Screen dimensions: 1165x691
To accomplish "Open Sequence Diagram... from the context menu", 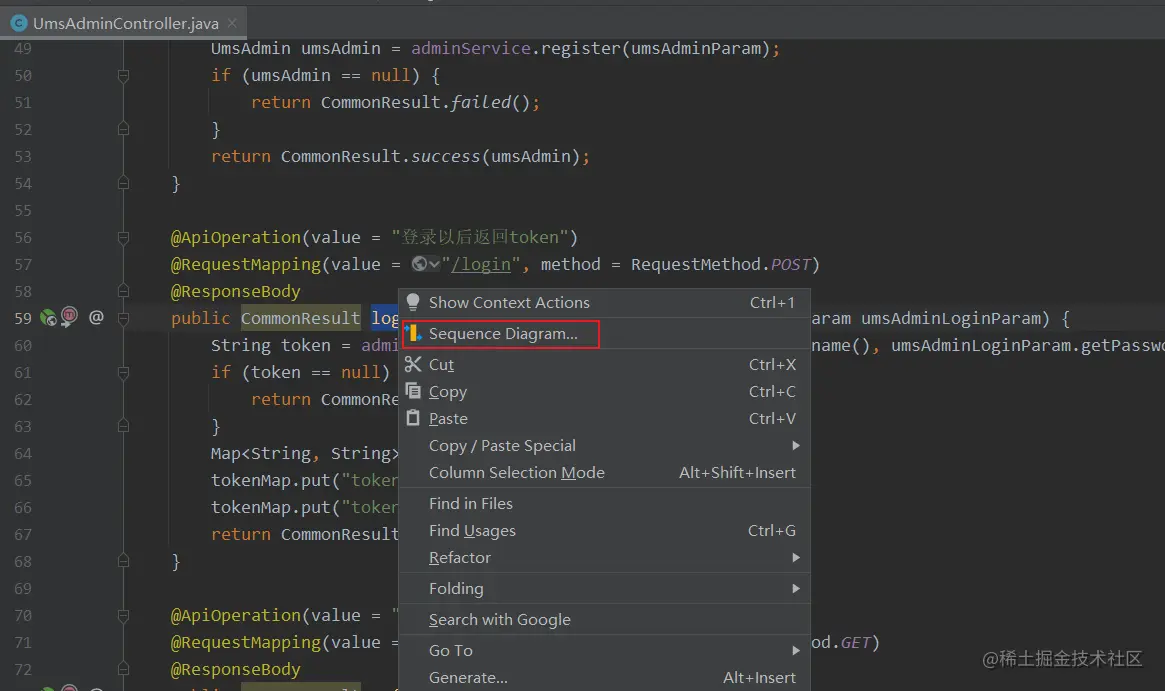I will click(x=605, y=334).
